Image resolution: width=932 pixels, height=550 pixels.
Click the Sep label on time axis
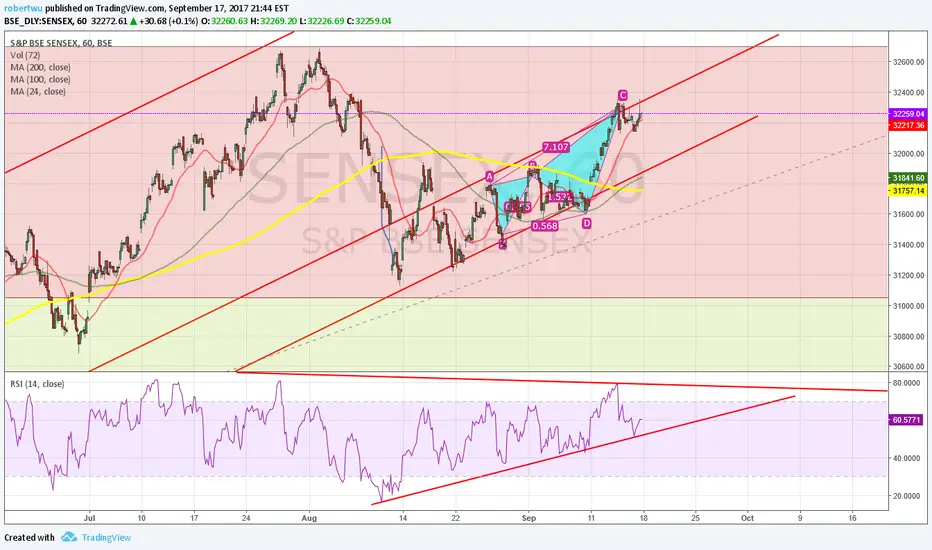(528, 518)
